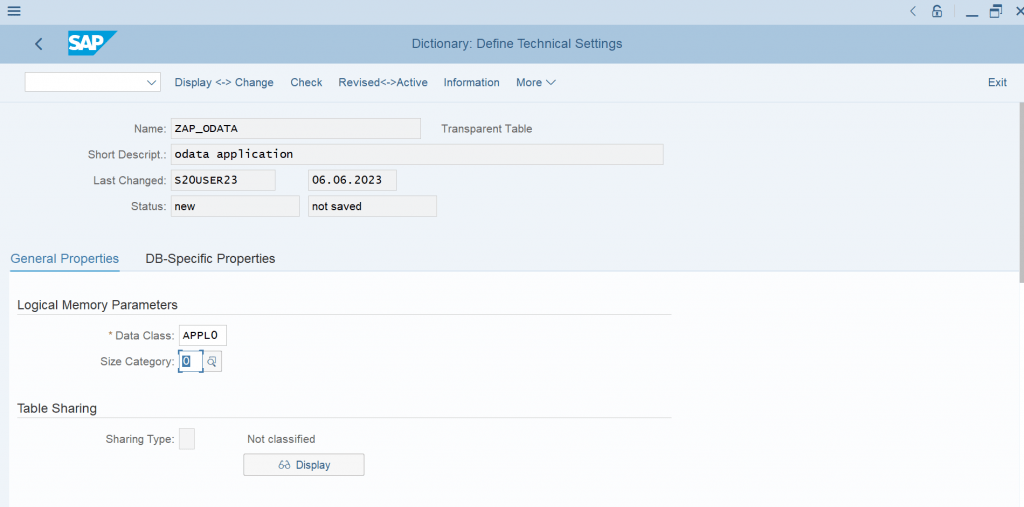Click the Size Category input field

pyautogui.click(x=191, y=361)
